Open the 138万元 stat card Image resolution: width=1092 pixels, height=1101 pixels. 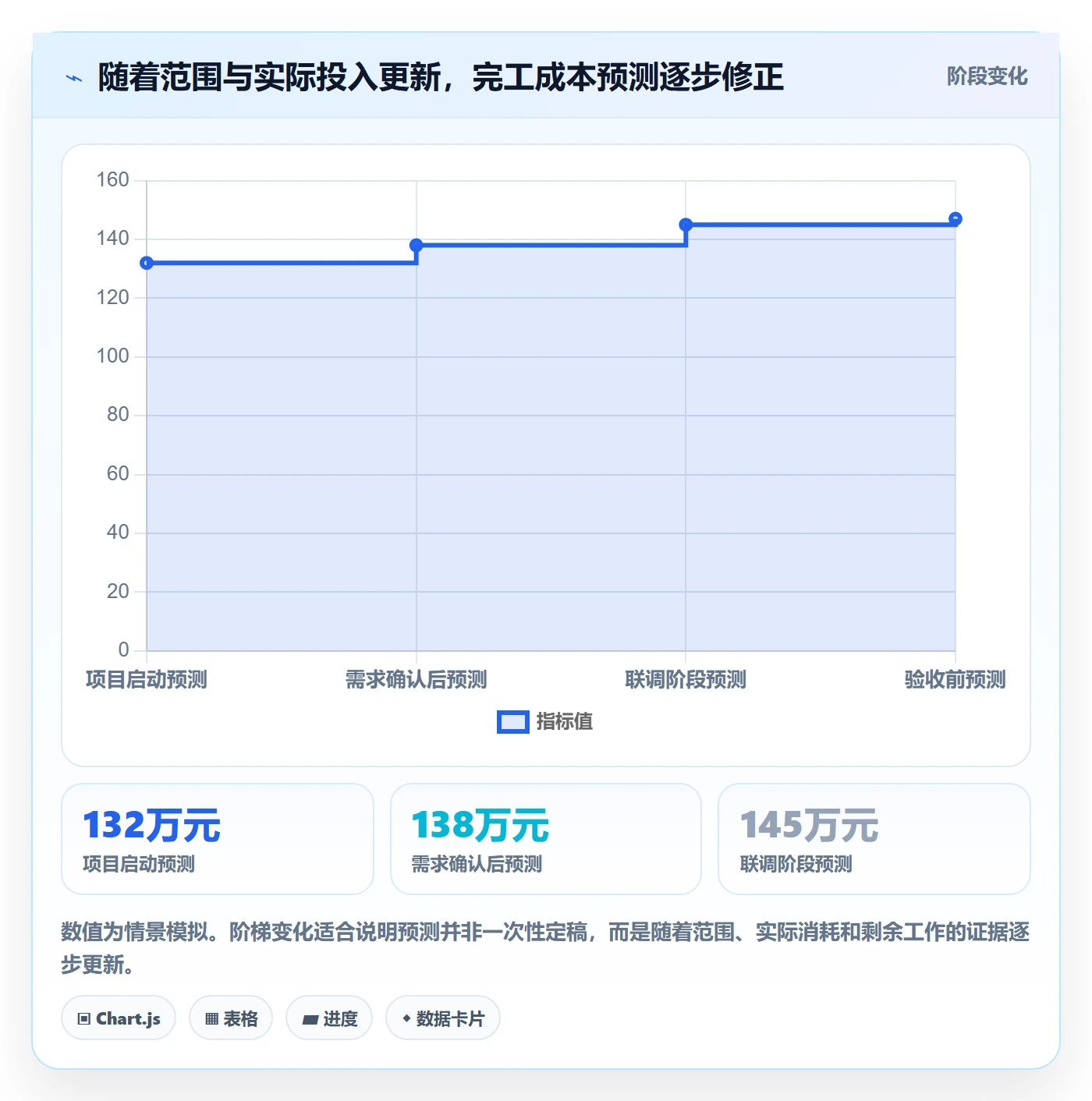[x=546, y=839]
